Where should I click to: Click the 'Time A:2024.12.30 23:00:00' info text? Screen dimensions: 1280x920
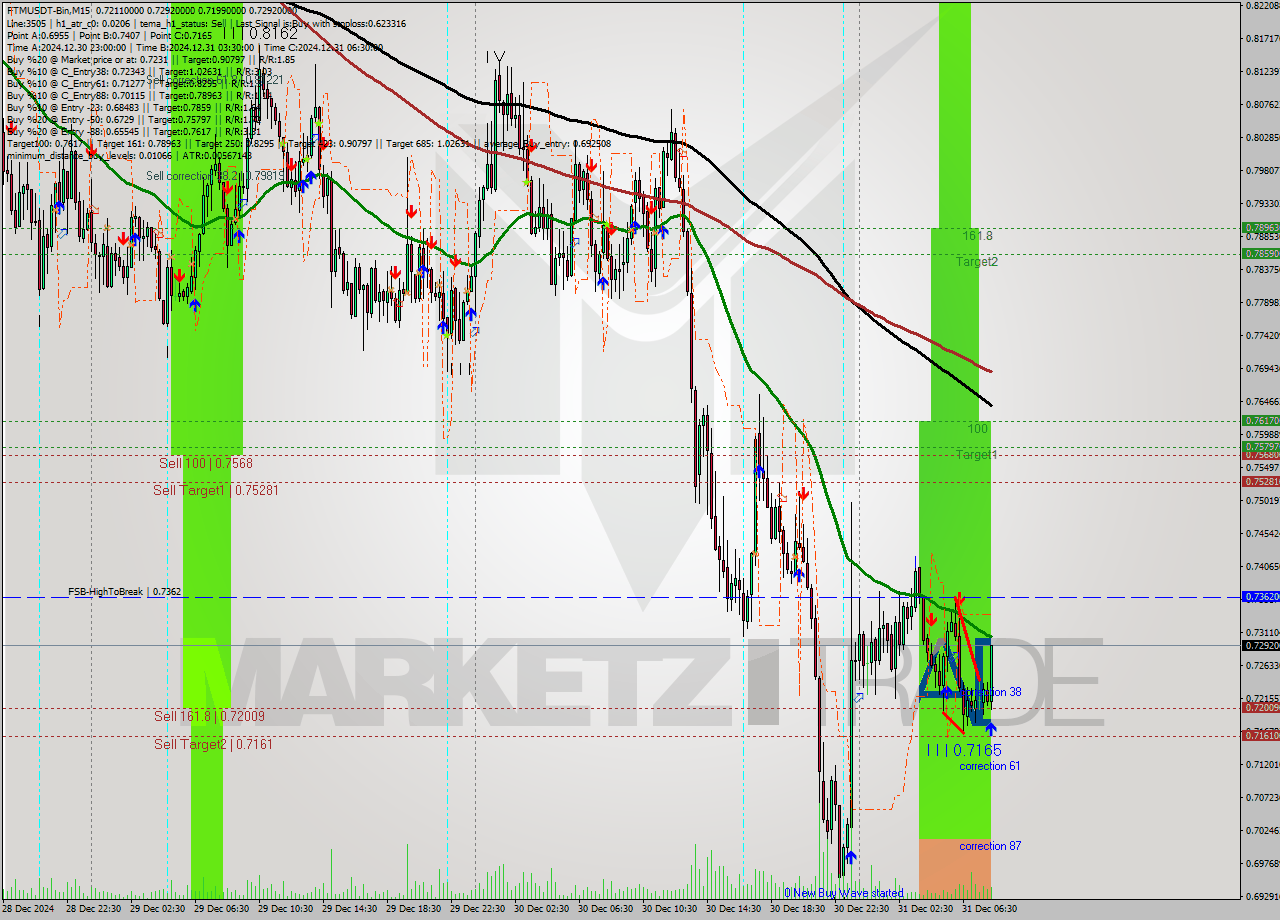[x=66, y=47]
